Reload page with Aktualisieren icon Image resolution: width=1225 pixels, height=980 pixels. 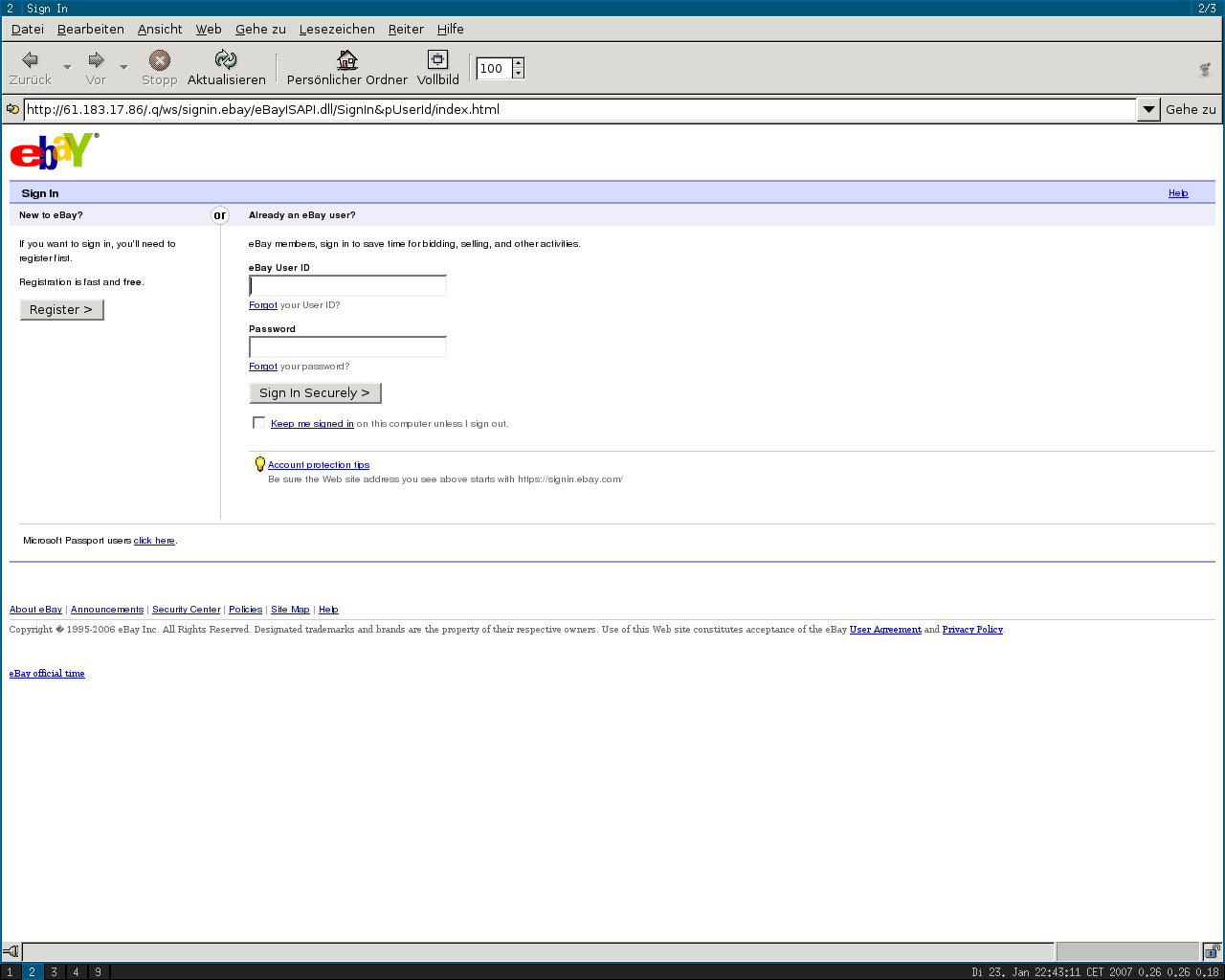pyautogui.click(x=226, y=60)
